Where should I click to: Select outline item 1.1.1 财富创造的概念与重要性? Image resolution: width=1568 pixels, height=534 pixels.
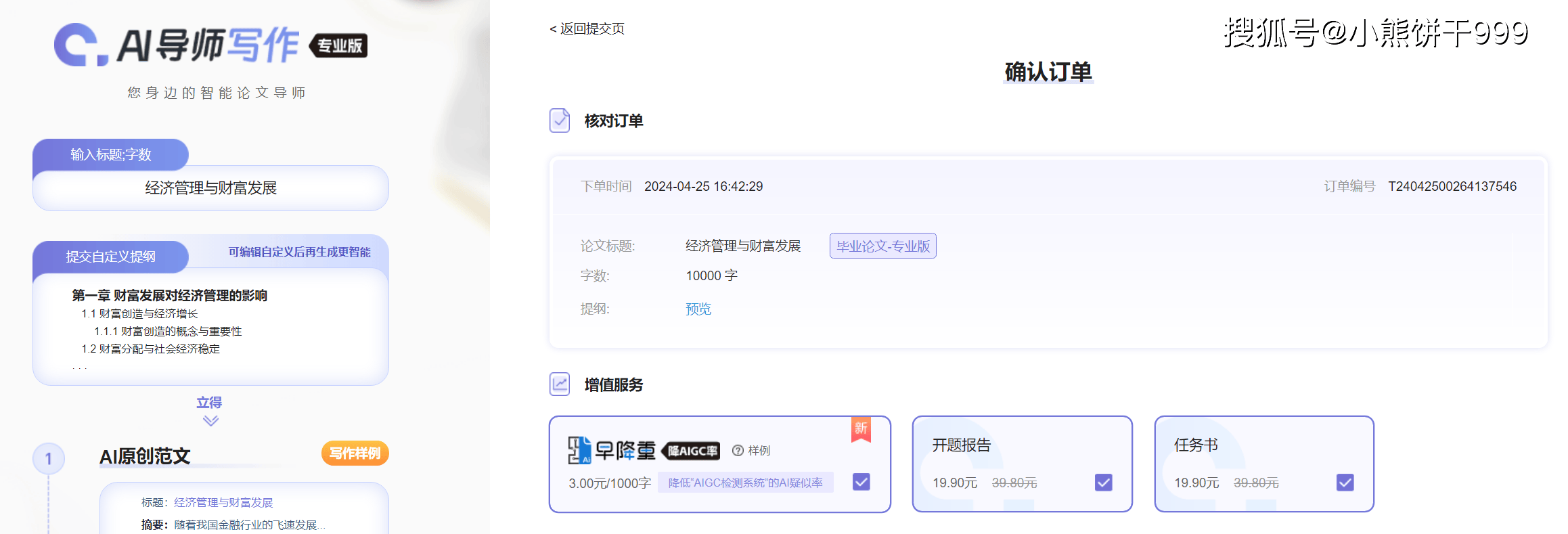click(168, 331)
